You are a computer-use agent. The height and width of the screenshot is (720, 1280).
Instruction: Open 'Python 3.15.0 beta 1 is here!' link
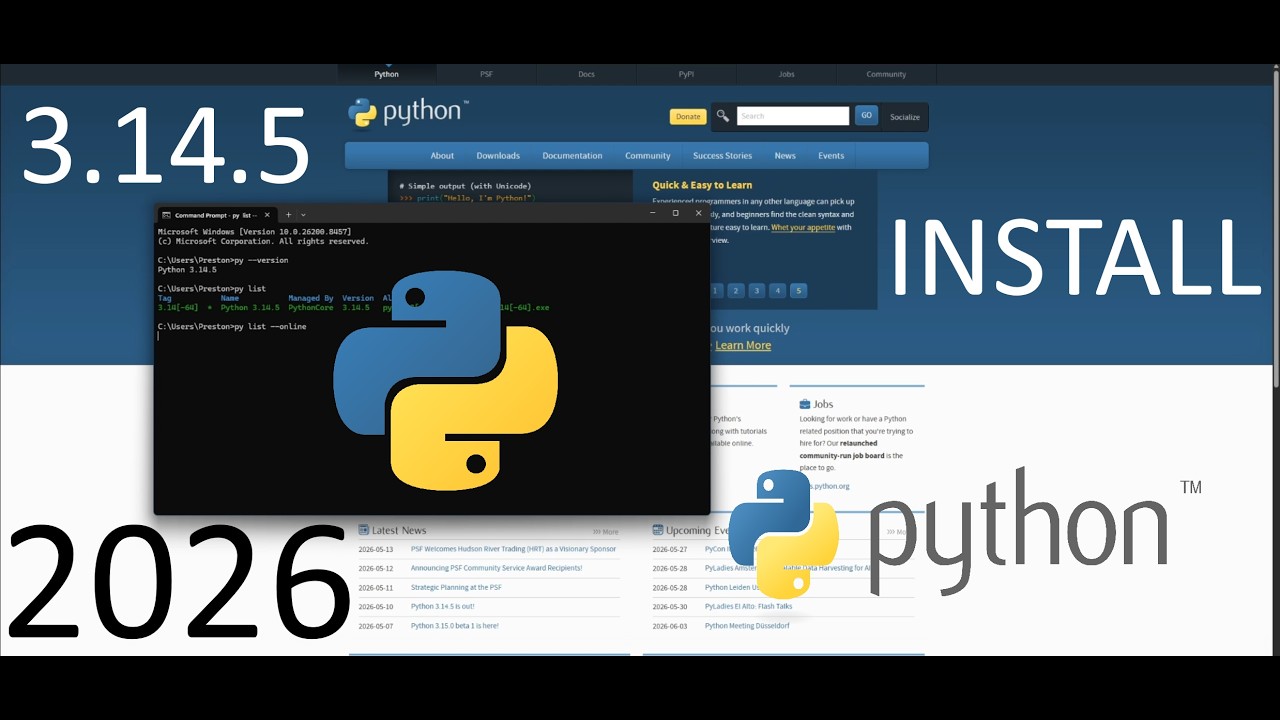point(455,626)
